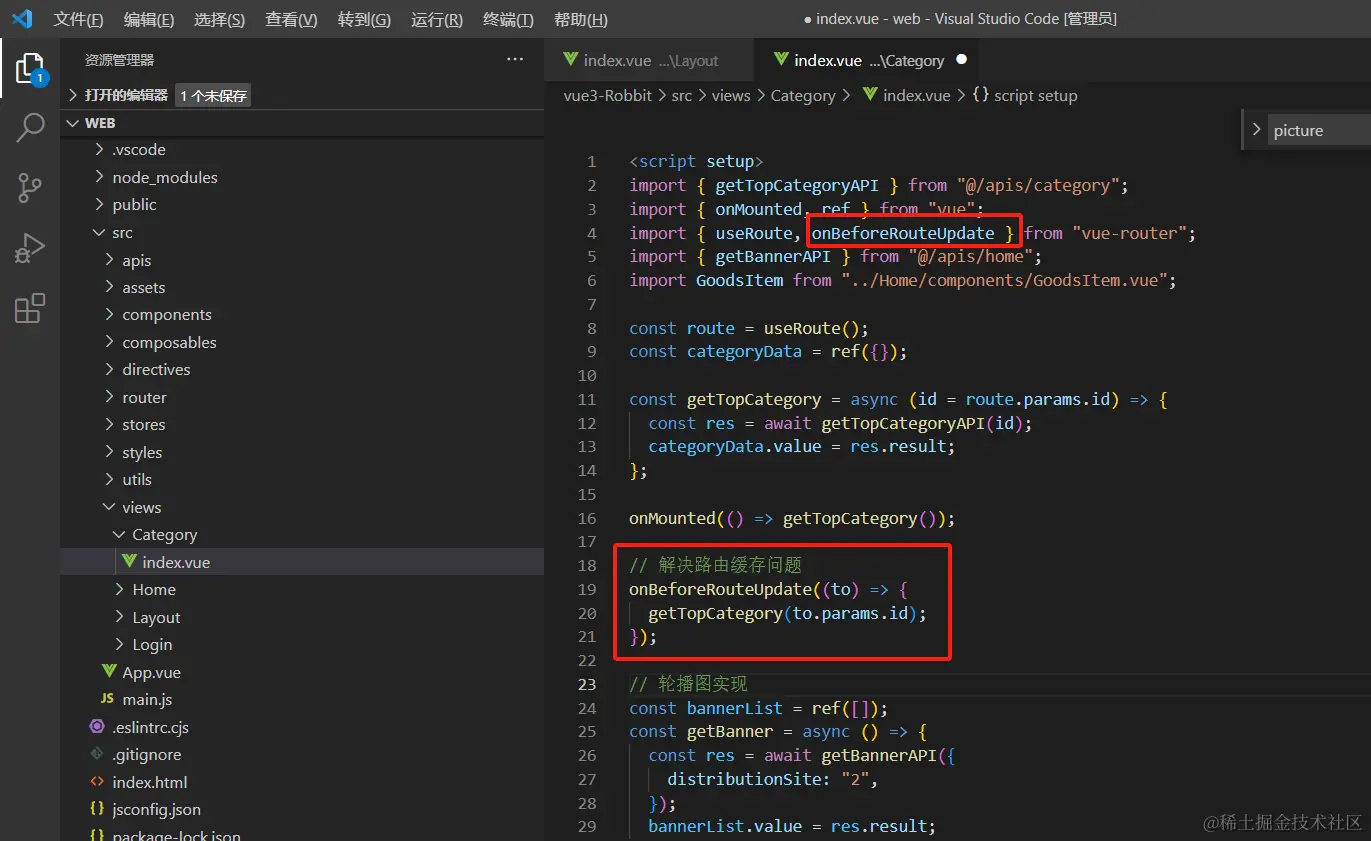This screenshot has width=1371, height=841.
Task: Click the onMounted call on line 16
Action: click(x=673, y=518)
